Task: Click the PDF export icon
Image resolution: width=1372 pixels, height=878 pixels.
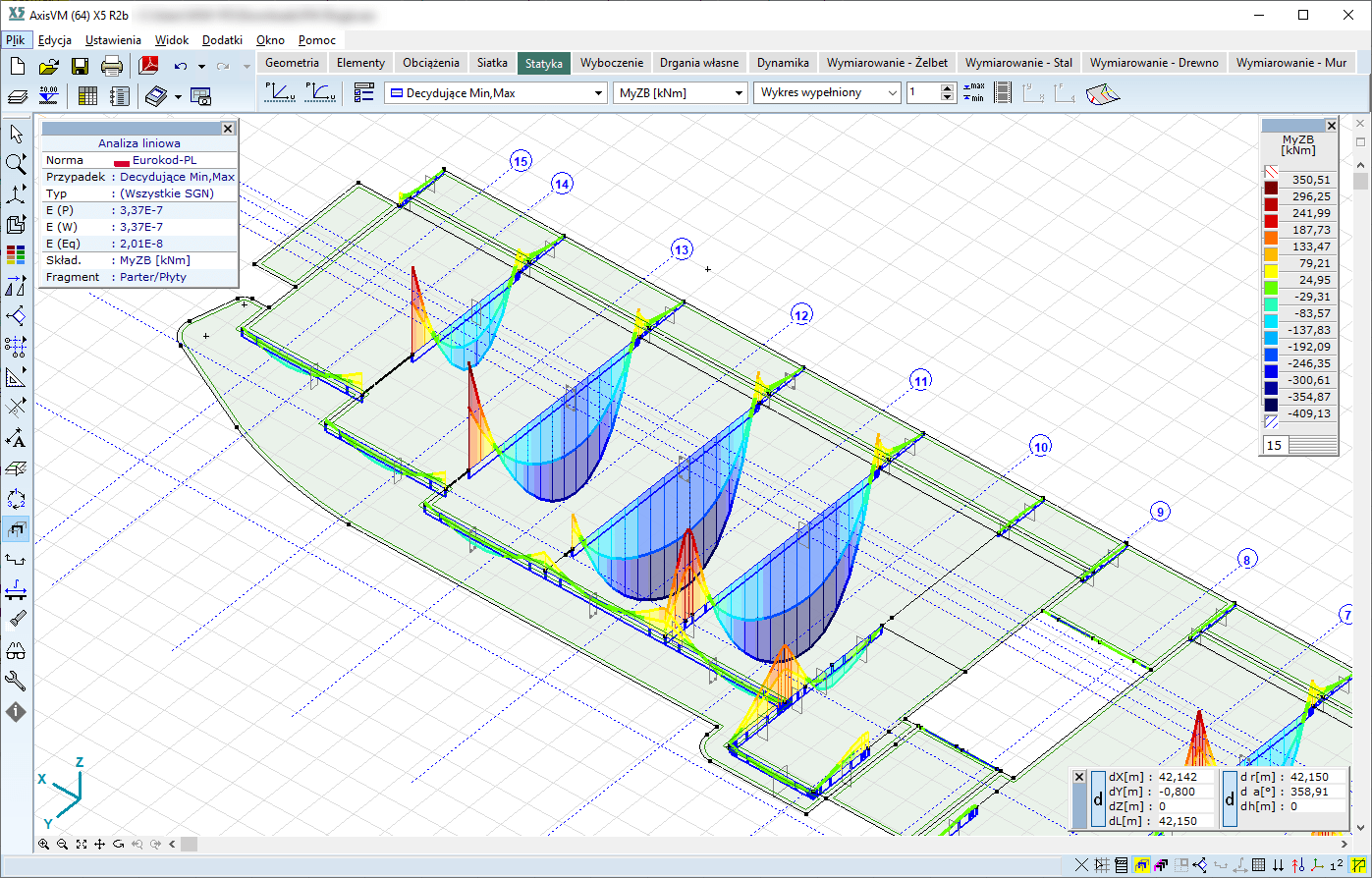Action: pyautogui.click(x=148, y=67)
